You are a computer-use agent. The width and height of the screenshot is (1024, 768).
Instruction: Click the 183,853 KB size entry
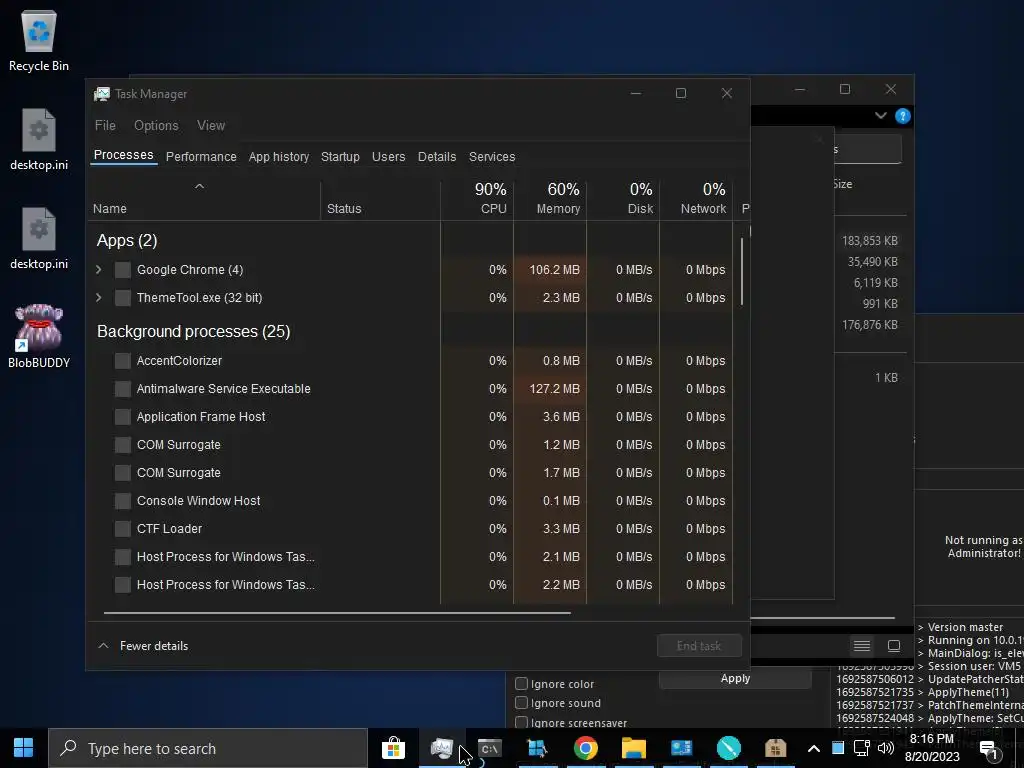click(x=870, y=241)
